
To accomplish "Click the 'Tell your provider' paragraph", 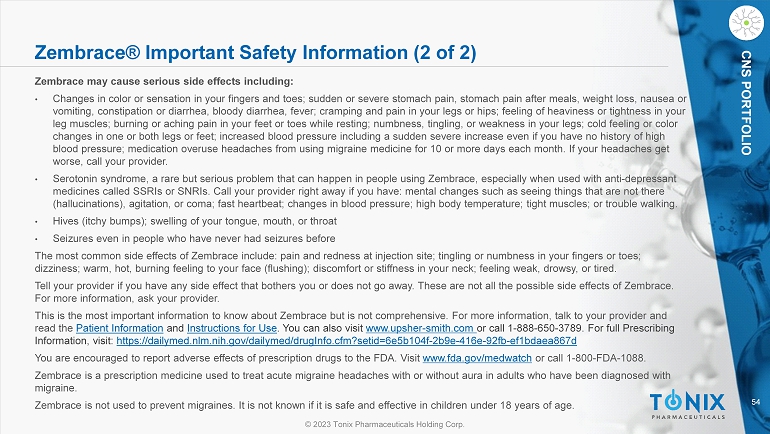I will point(345,290).
